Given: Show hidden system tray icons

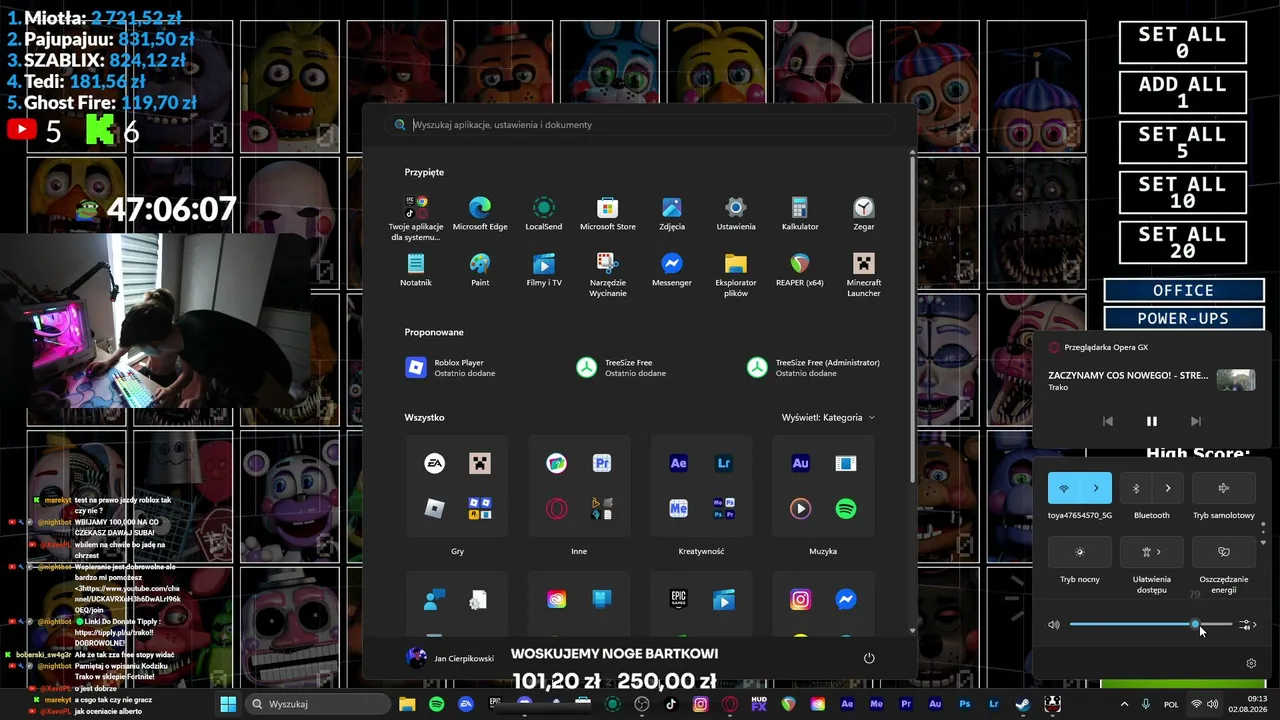Looking at the screenshot, I should 1124,704.
